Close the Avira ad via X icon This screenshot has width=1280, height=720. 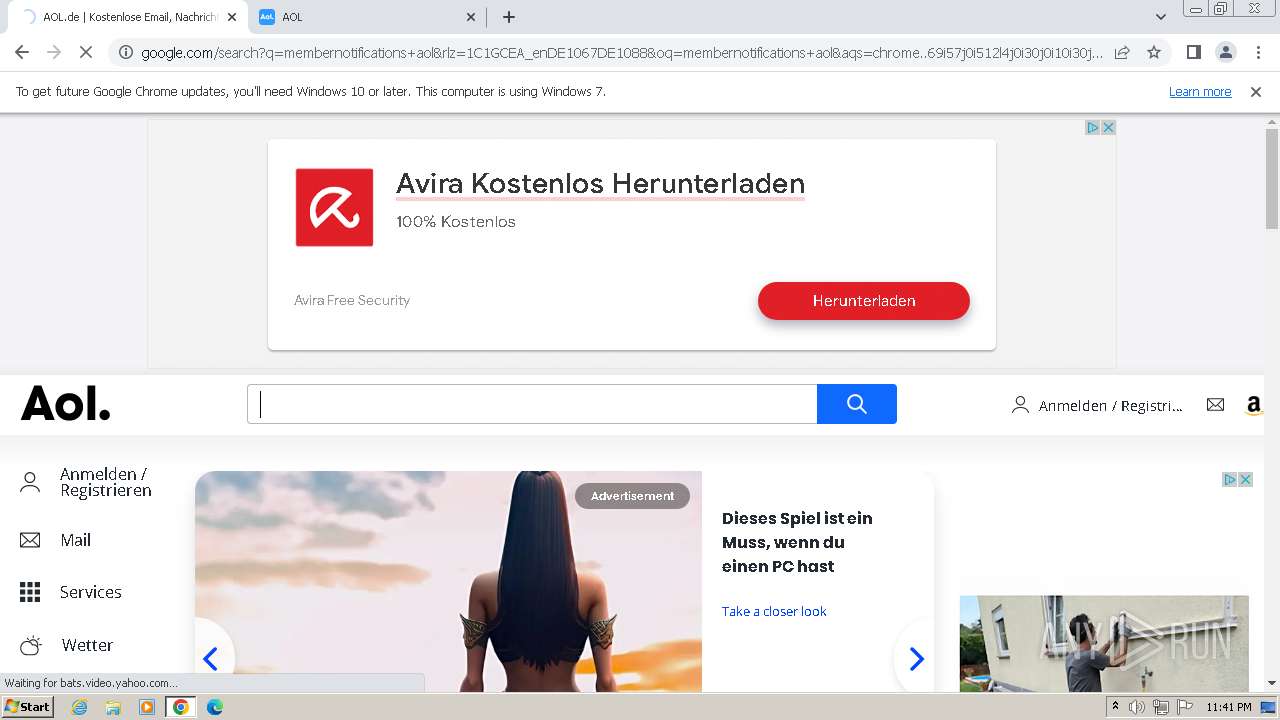(x=1108, y=127)
